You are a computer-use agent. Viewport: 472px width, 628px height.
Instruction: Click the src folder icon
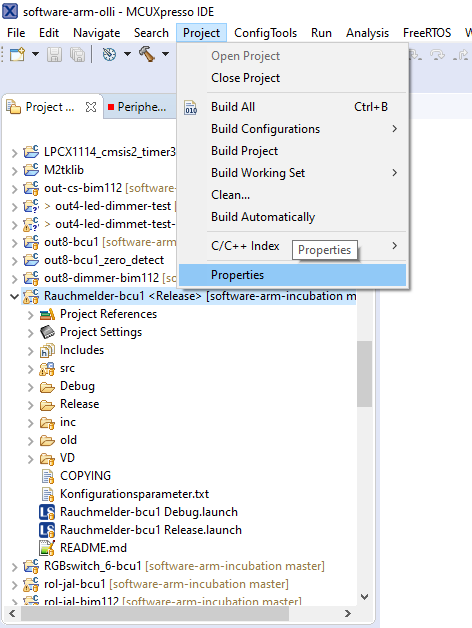47,368
